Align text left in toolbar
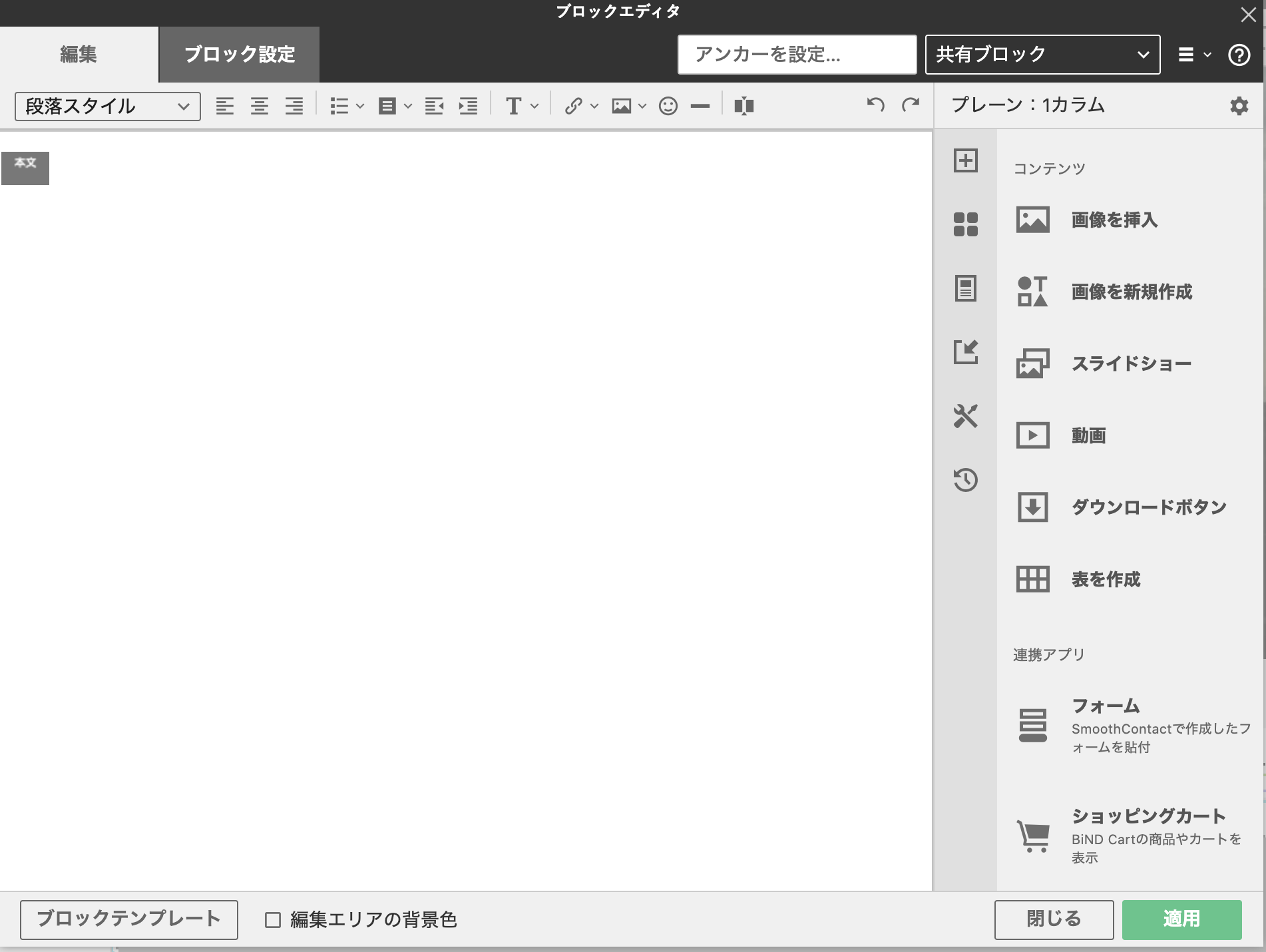This screenshot has height=952, width=1266. tap(225, 106)
